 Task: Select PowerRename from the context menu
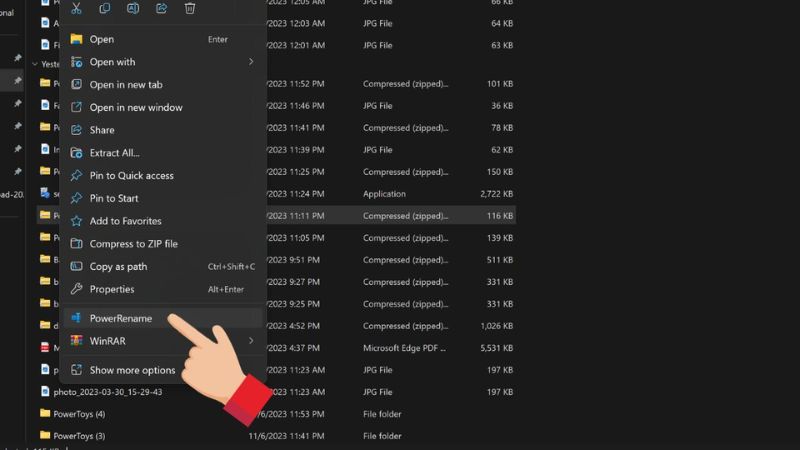(x=121, y=318)
